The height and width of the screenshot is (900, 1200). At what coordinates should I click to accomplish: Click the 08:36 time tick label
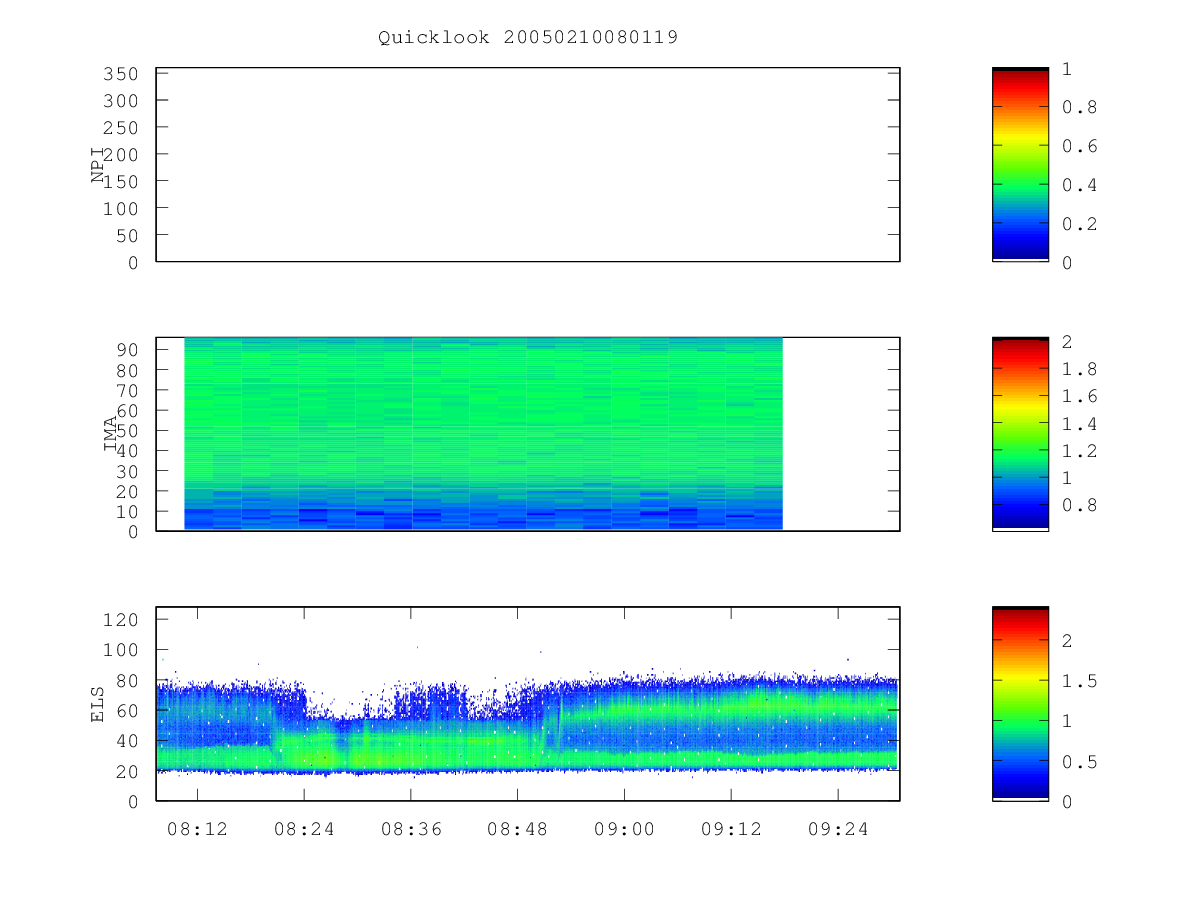point(411,829)
